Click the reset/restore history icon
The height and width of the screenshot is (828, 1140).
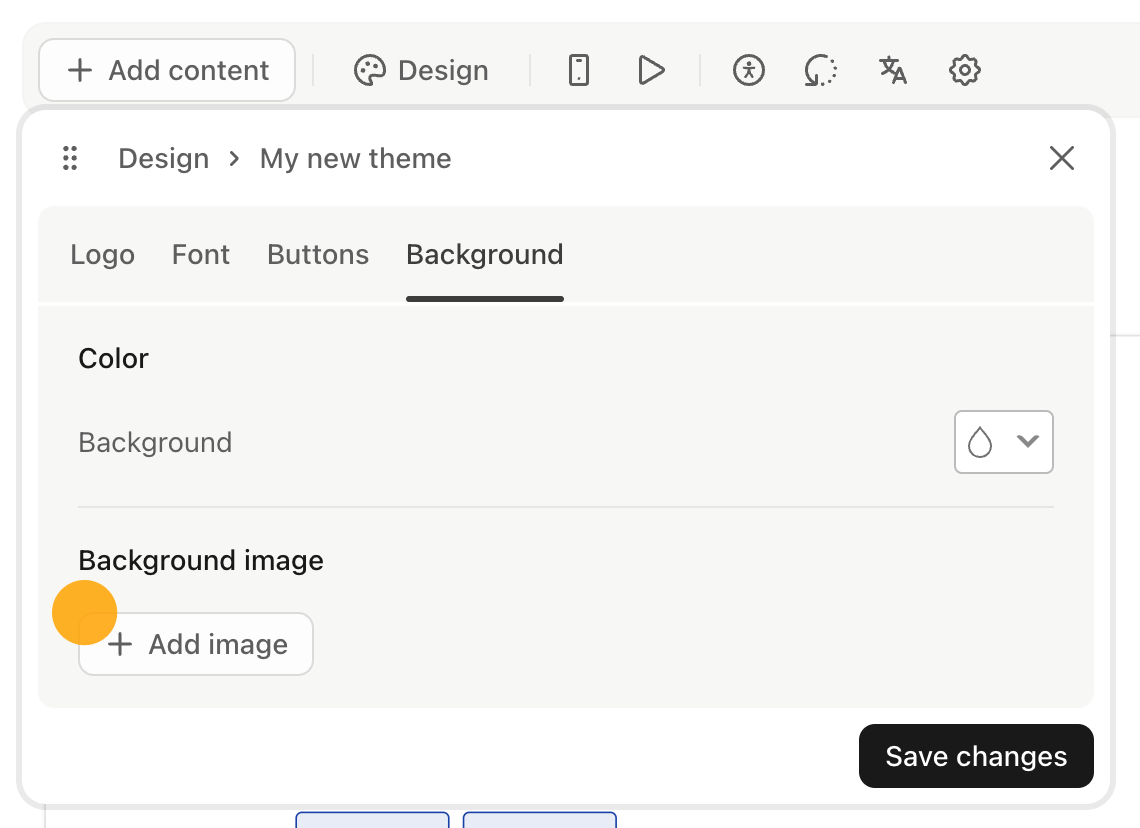[x=820, y=70]
